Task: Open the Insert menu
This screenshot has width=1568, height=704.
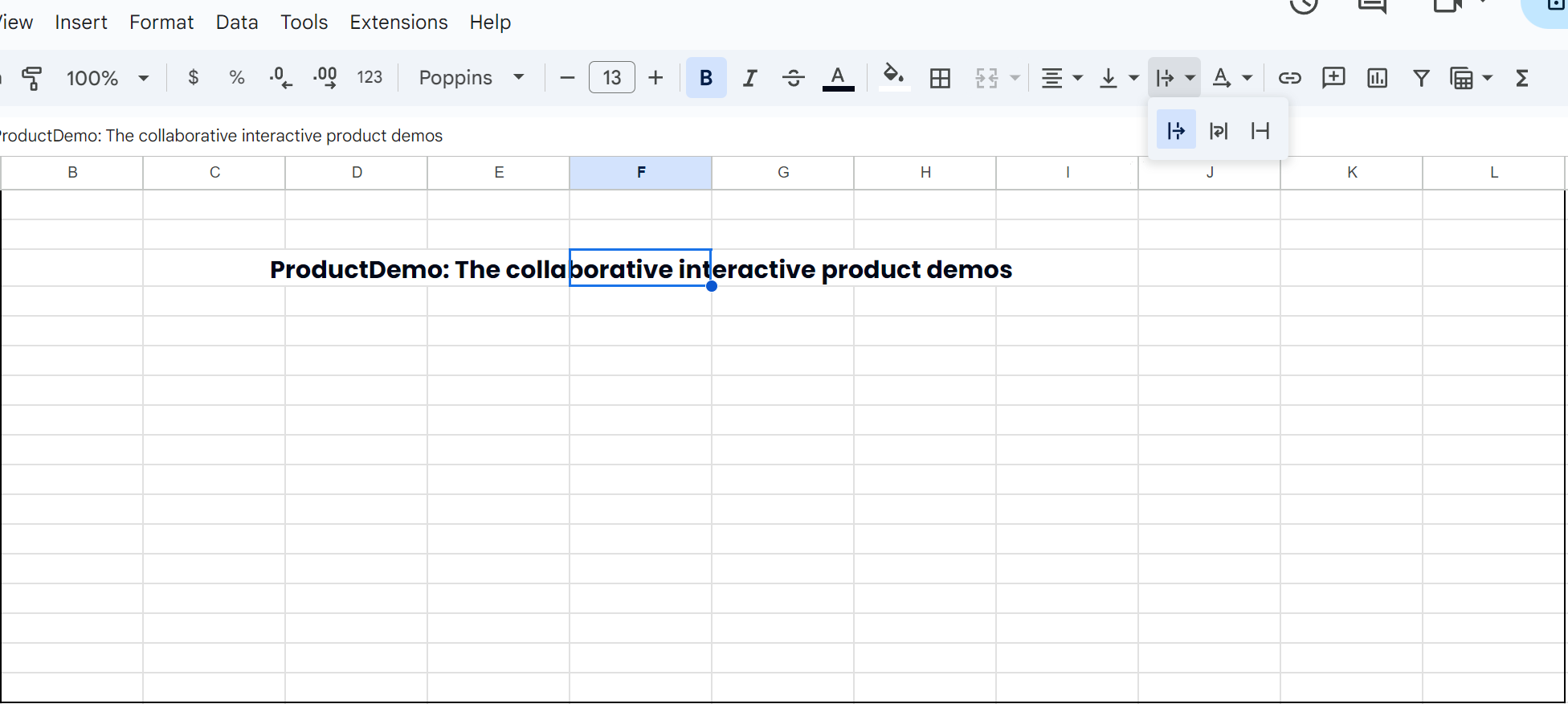Action: pyautogui.click(x=81, y=23)
